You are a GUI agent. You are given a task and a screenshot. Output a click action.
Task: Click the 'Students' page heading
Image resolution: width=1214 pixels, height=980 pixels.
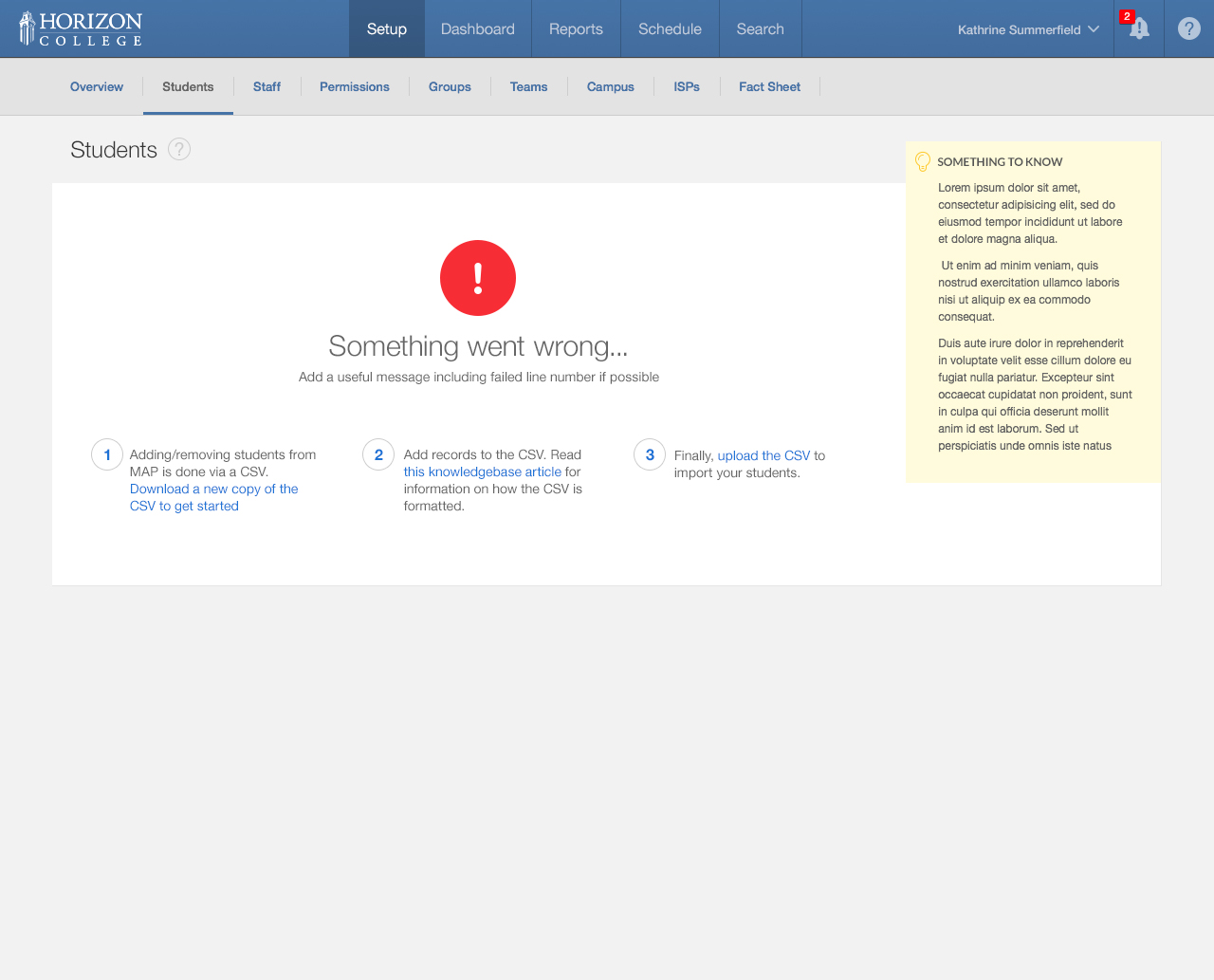click(114, 150)
